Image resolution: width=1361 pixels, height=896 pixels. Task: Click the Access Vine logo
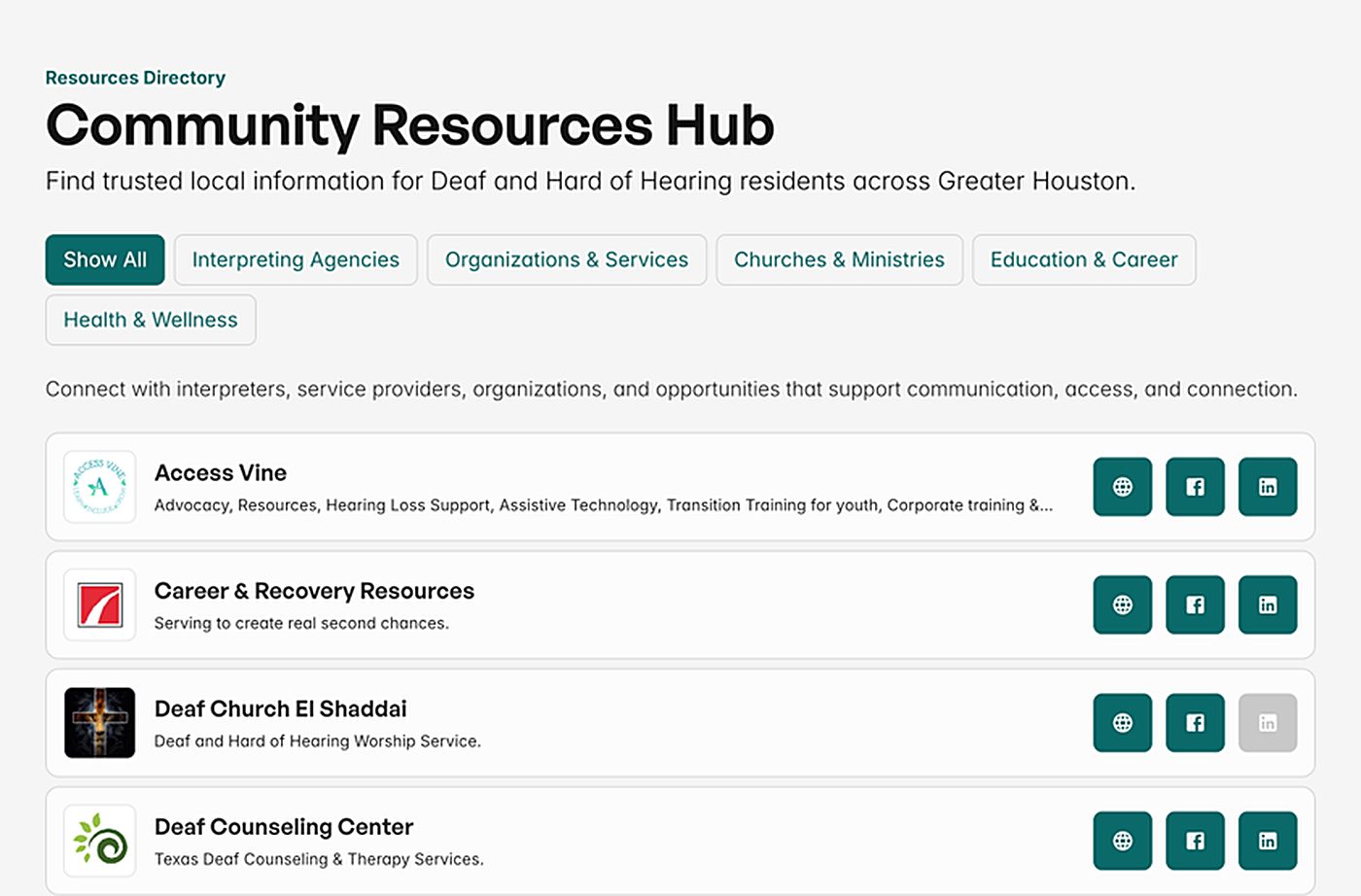tap(99, 487)
